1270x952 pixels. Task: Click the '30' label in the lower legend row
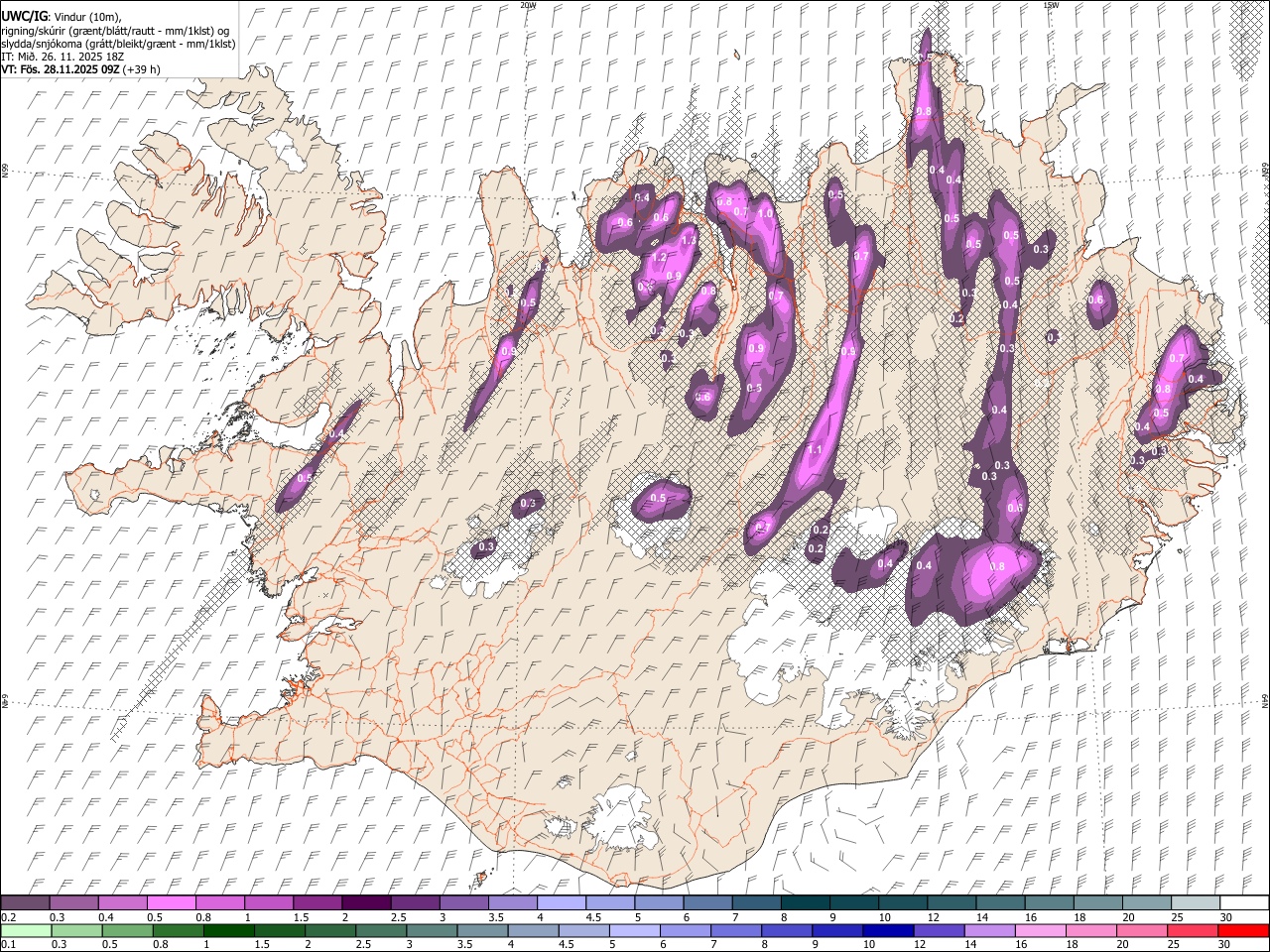coord(1225,945)
